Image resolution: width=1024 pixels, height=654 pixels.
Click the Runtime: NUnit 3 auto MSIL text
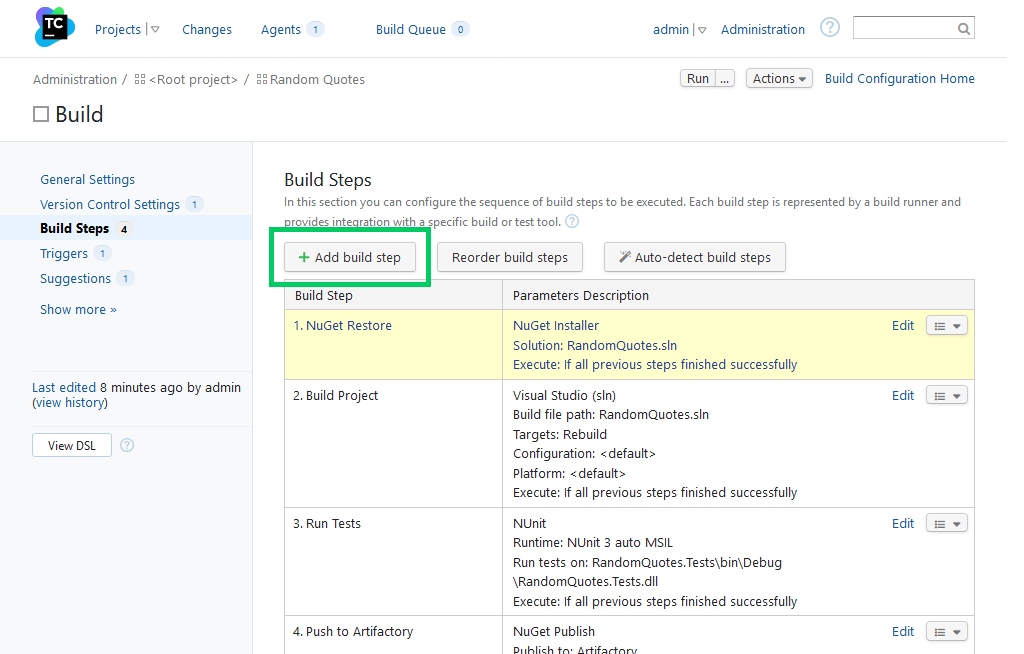point(593,543)
